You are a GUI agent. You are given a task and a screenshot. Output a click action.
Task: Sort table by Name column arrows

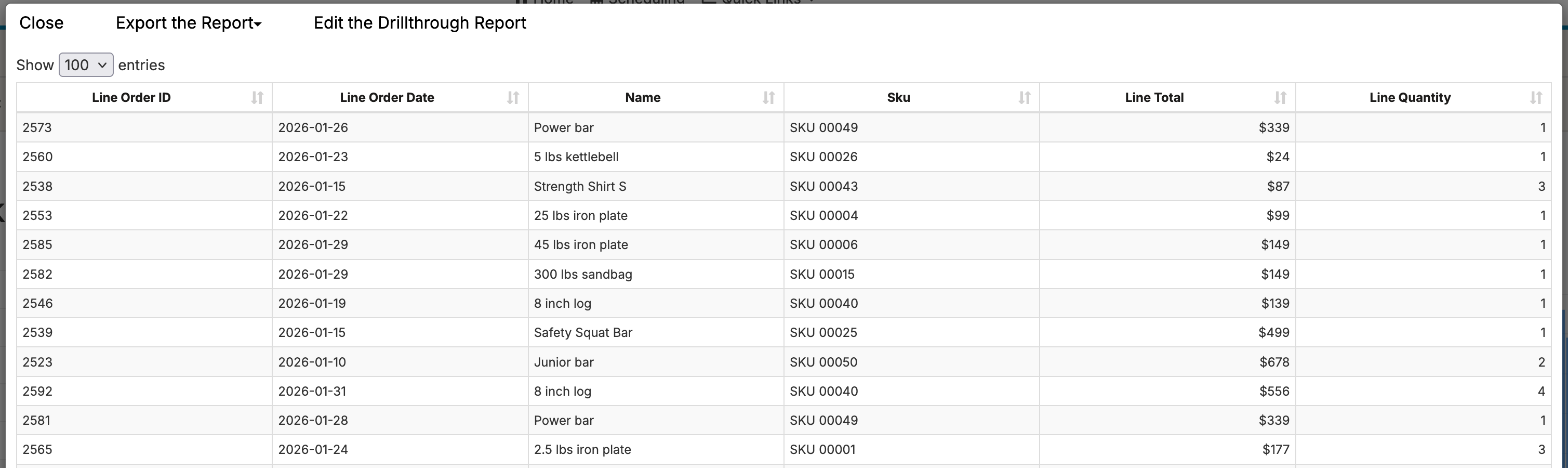coord(768,98)
